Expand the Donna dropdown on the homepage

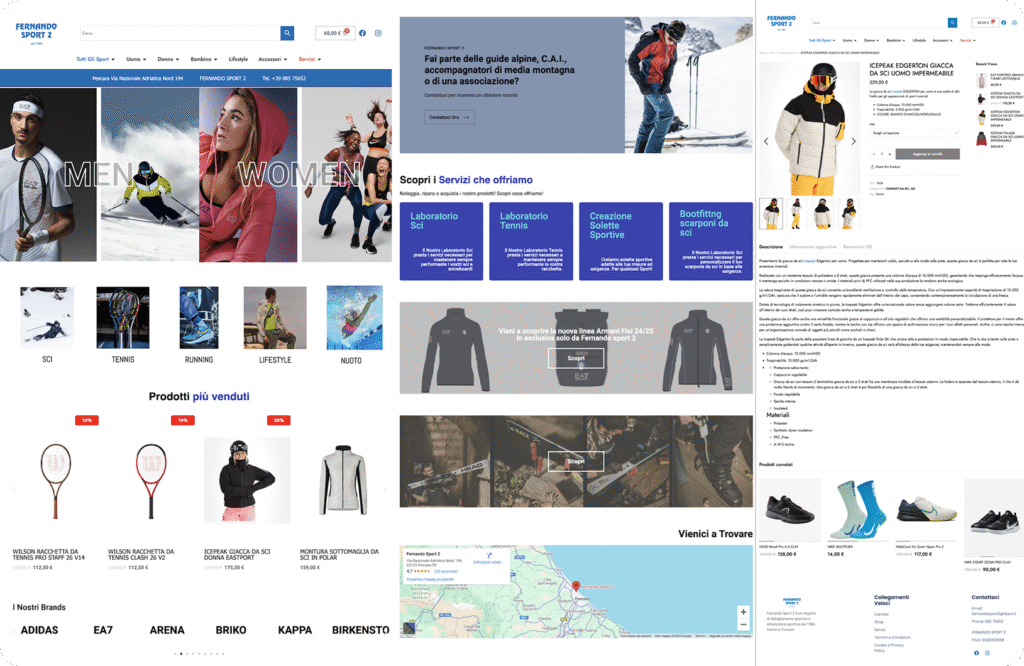[x=168, y=59]
